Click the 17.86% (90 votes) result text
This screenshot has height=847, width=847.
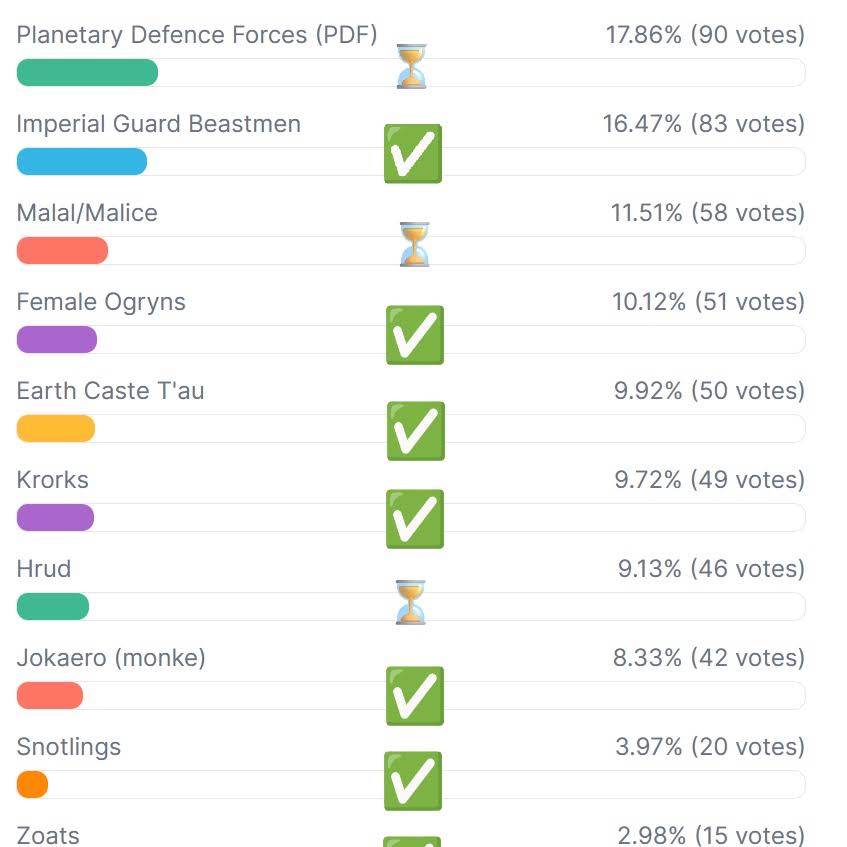click(x=705, y=35)
